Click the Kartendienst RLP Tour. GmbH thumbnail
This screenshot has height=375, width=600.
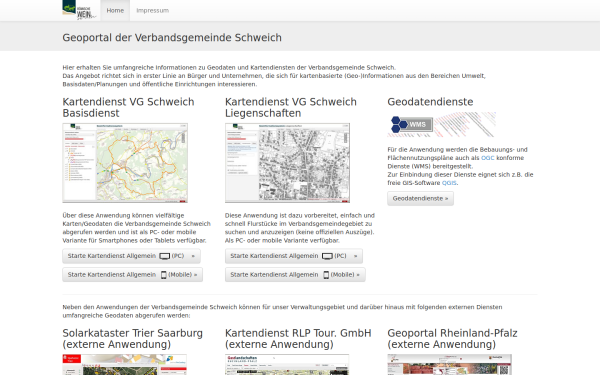click(287, 365)
